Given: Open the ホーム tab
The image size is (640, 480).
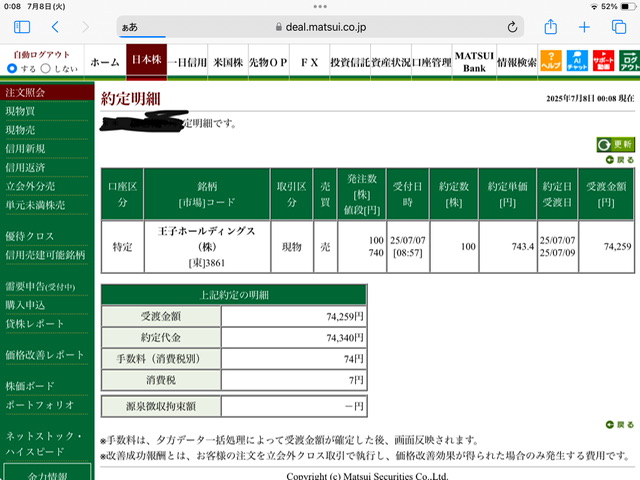Looking at the screenshot, I should 105,62.
